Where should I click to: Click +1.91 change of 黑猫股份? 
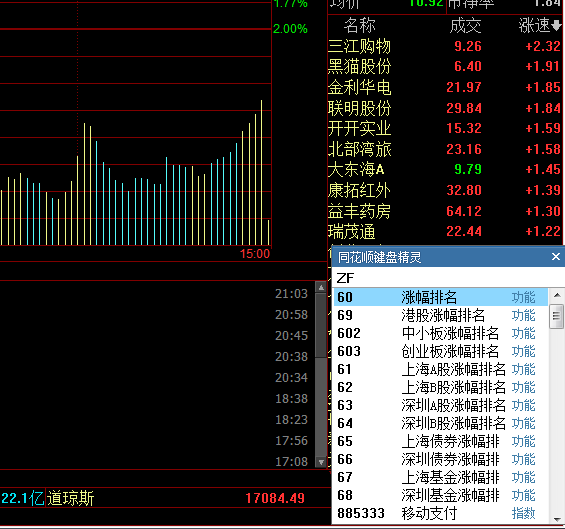pyautogui.click(x=543, y=66)
